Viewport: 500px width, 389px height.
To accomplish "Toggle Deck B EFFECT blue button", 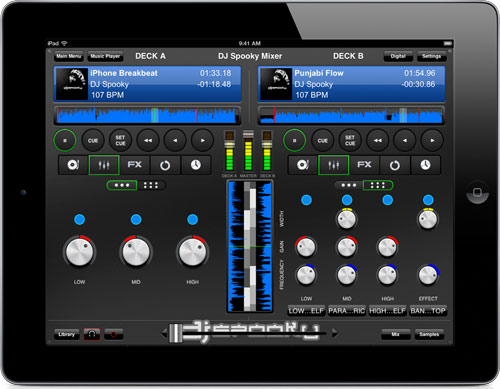I will click(428, 200).
